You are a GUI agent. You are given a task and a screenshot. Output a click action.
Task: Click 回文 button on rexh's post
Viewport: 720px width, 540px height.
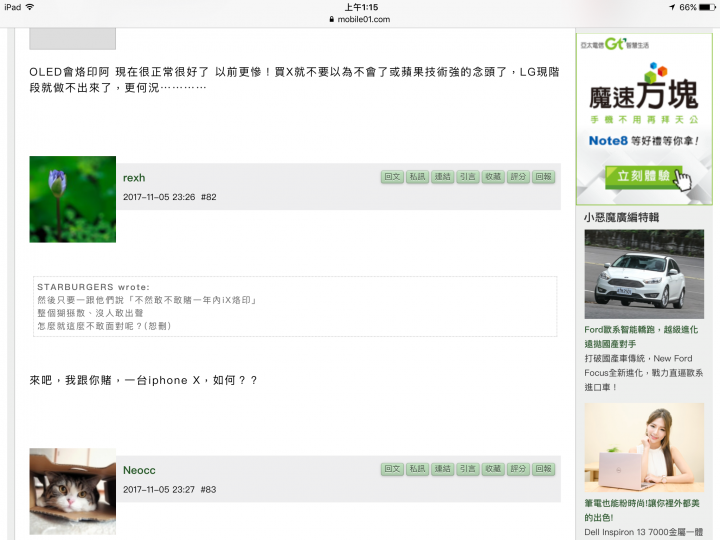tap(392, 177)
